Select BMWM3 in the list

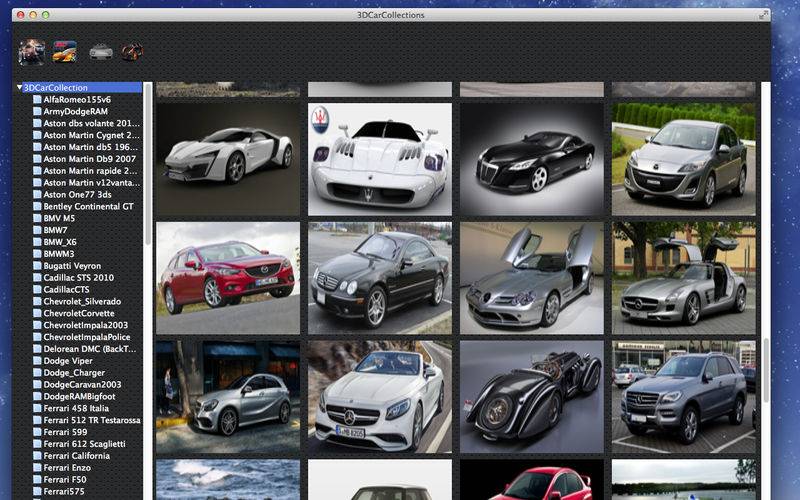(x=59, y=254)
